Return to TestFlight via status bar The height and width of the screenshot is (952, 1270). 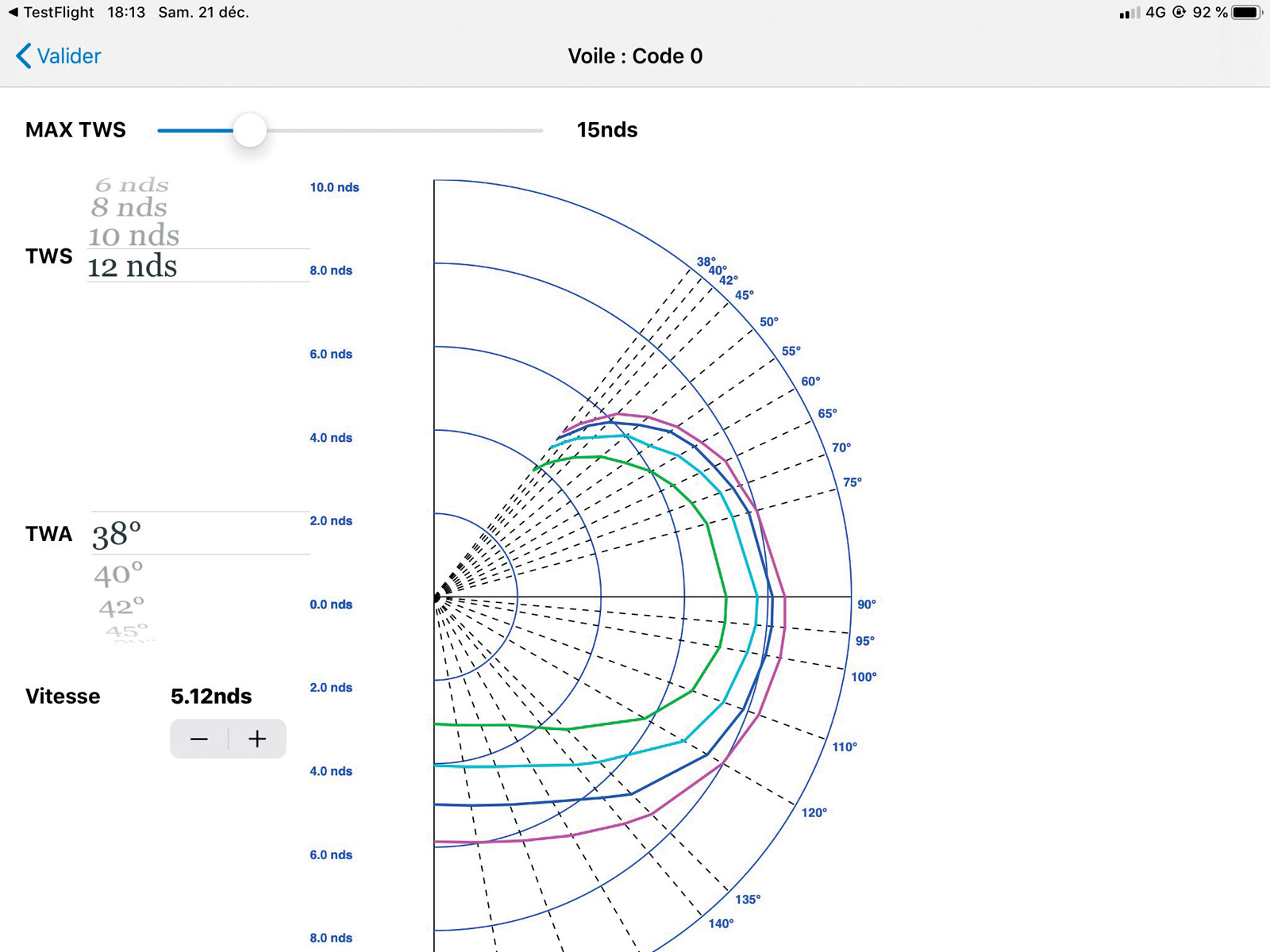point(51,13)
